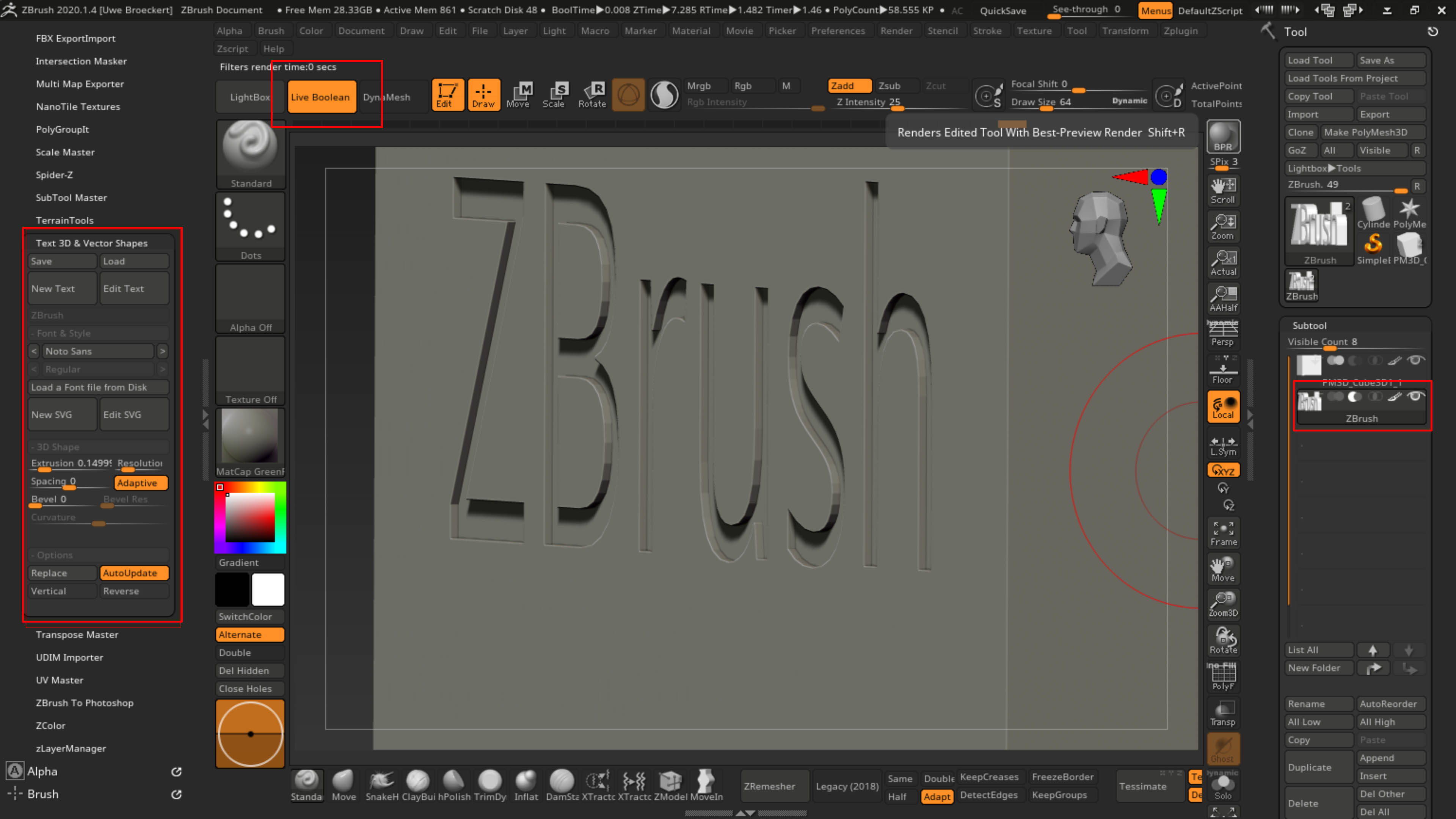Click Load a Font file from Disk
The image size is (1456, 819).
click(98, 387)
